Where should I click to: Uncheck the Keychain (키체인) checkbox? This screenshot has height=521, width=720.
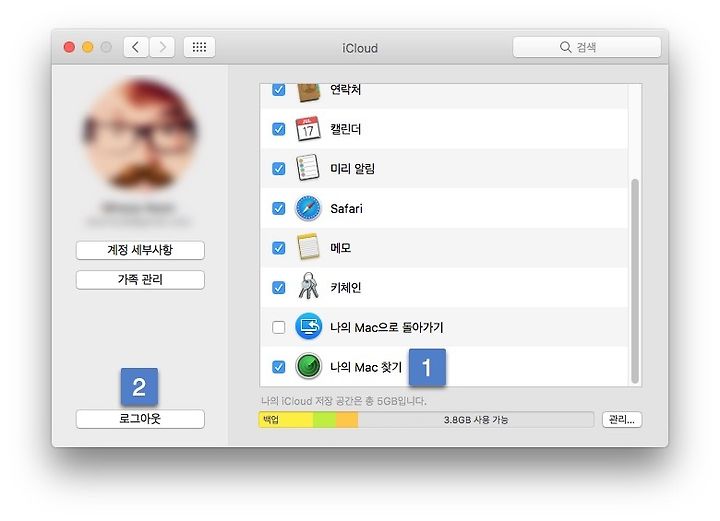(x=279, y=287)
